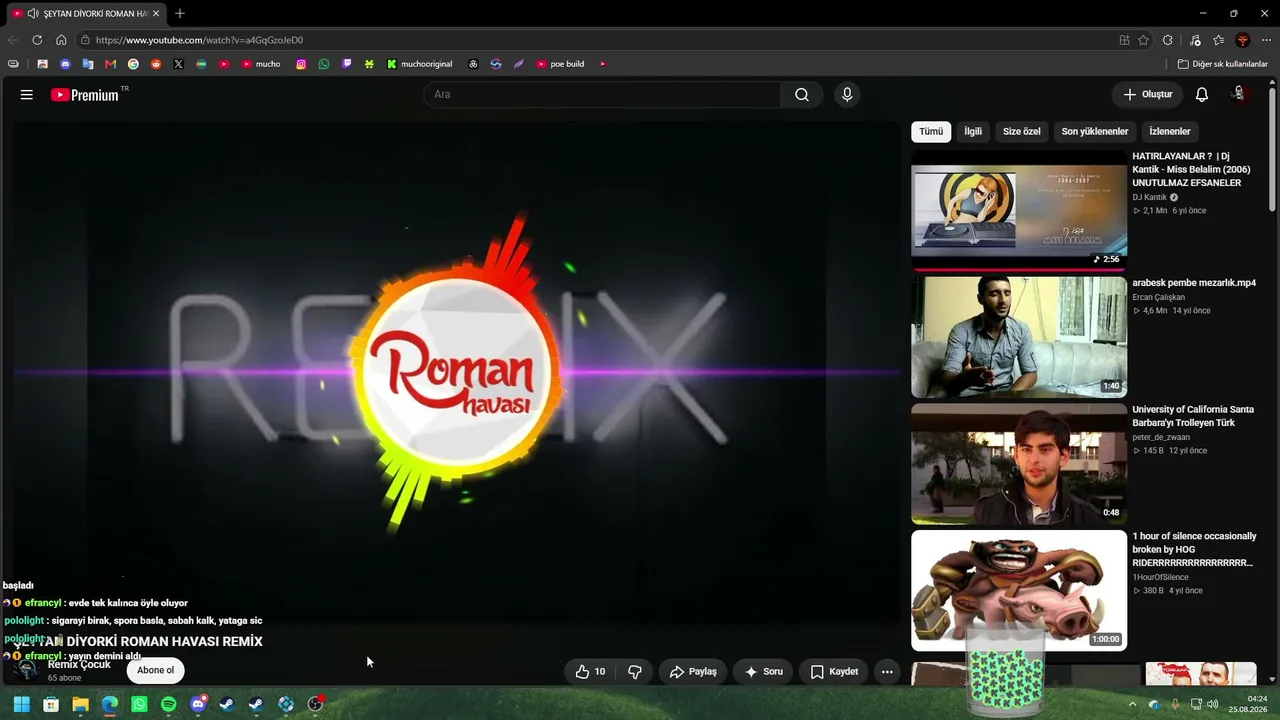
Task: Open the poe build bookmark link
Action: 560,64
